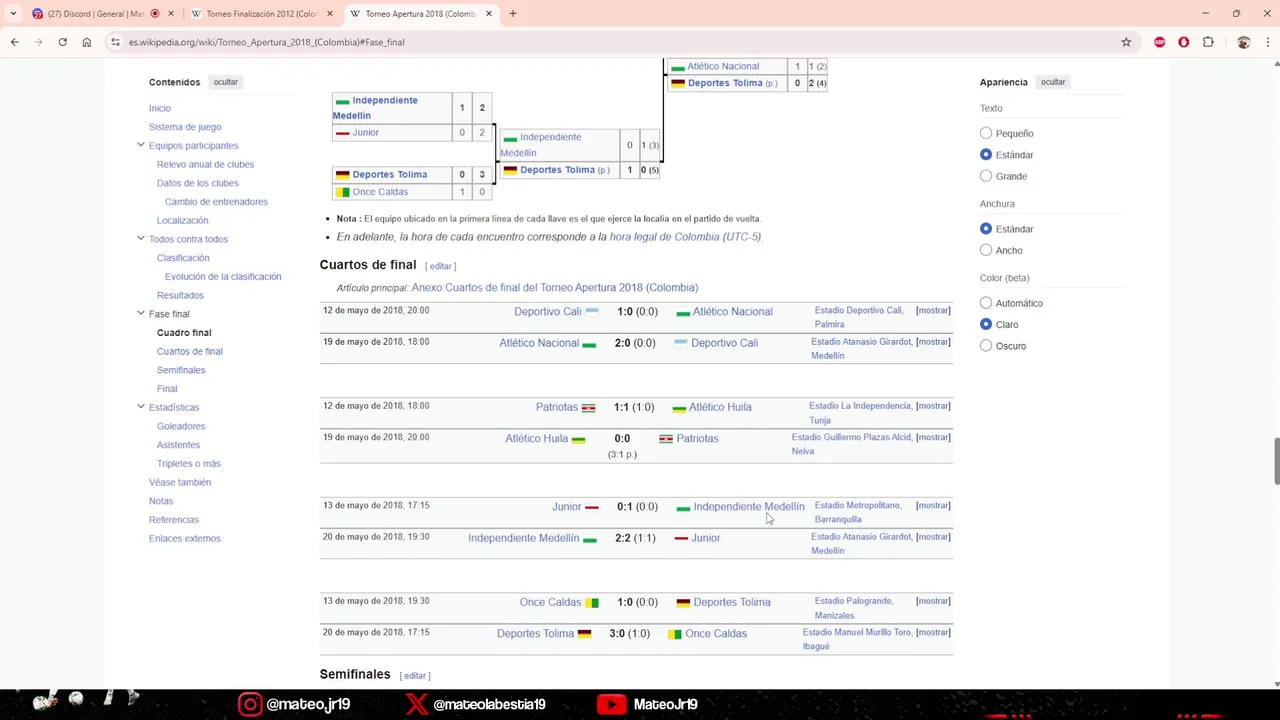This screenshot has height=720, width=1280.
Task: Open Estadio Metropolitano link
Action: (x=858, y=505)
